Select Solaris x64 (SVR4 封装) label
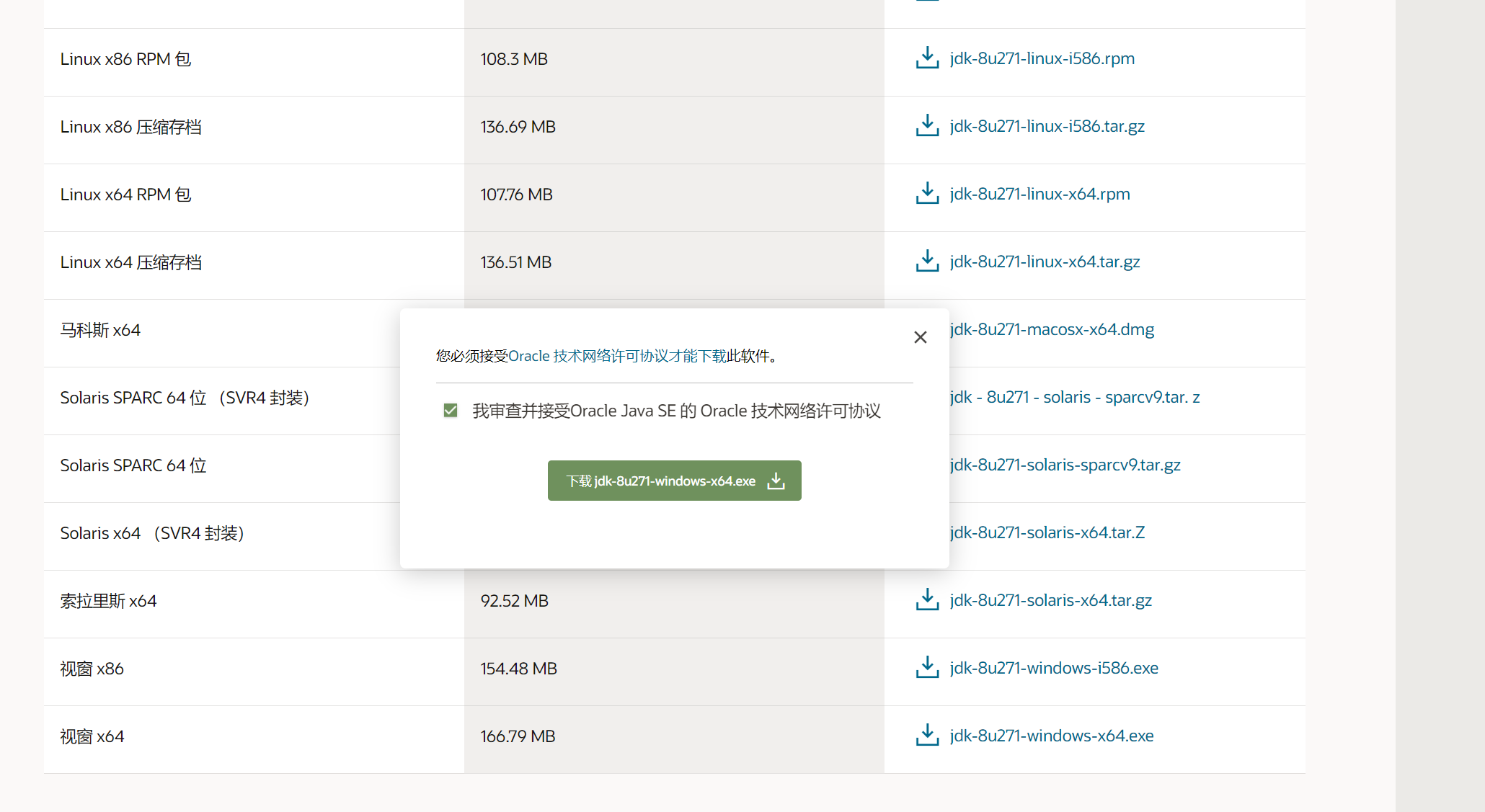The image size is (1485, 812). [152, 533]
